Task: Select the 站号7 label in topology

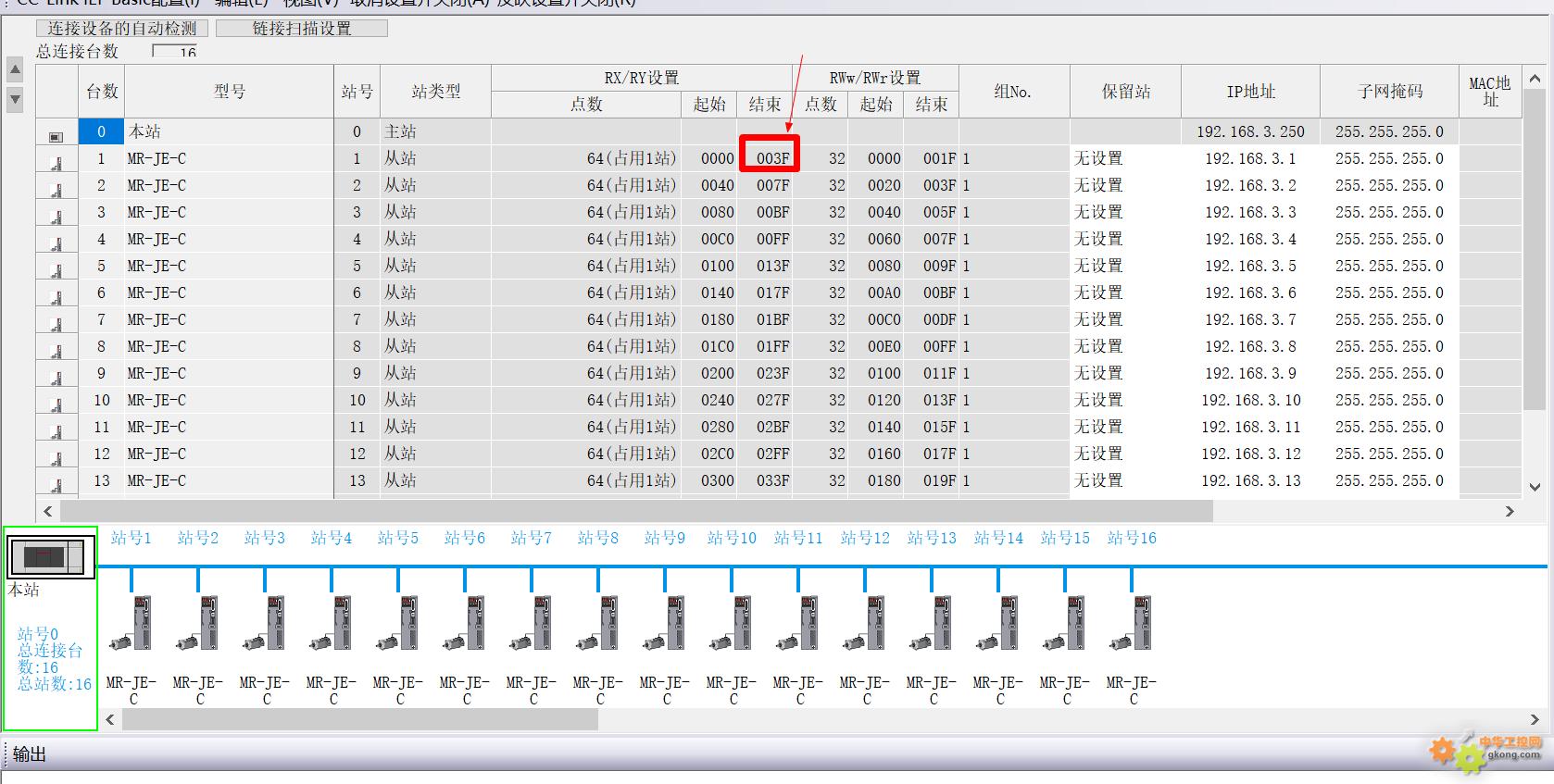Action: [532, 538]
